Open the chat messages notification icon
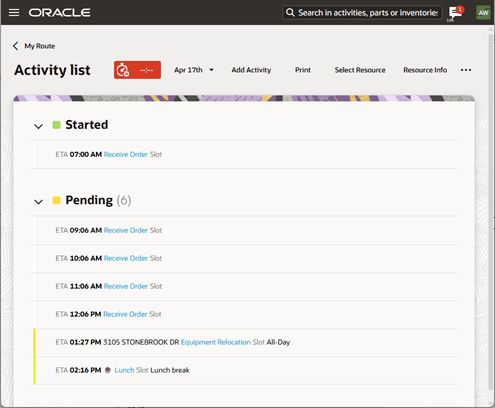495x408 pixels. [456, 13]
